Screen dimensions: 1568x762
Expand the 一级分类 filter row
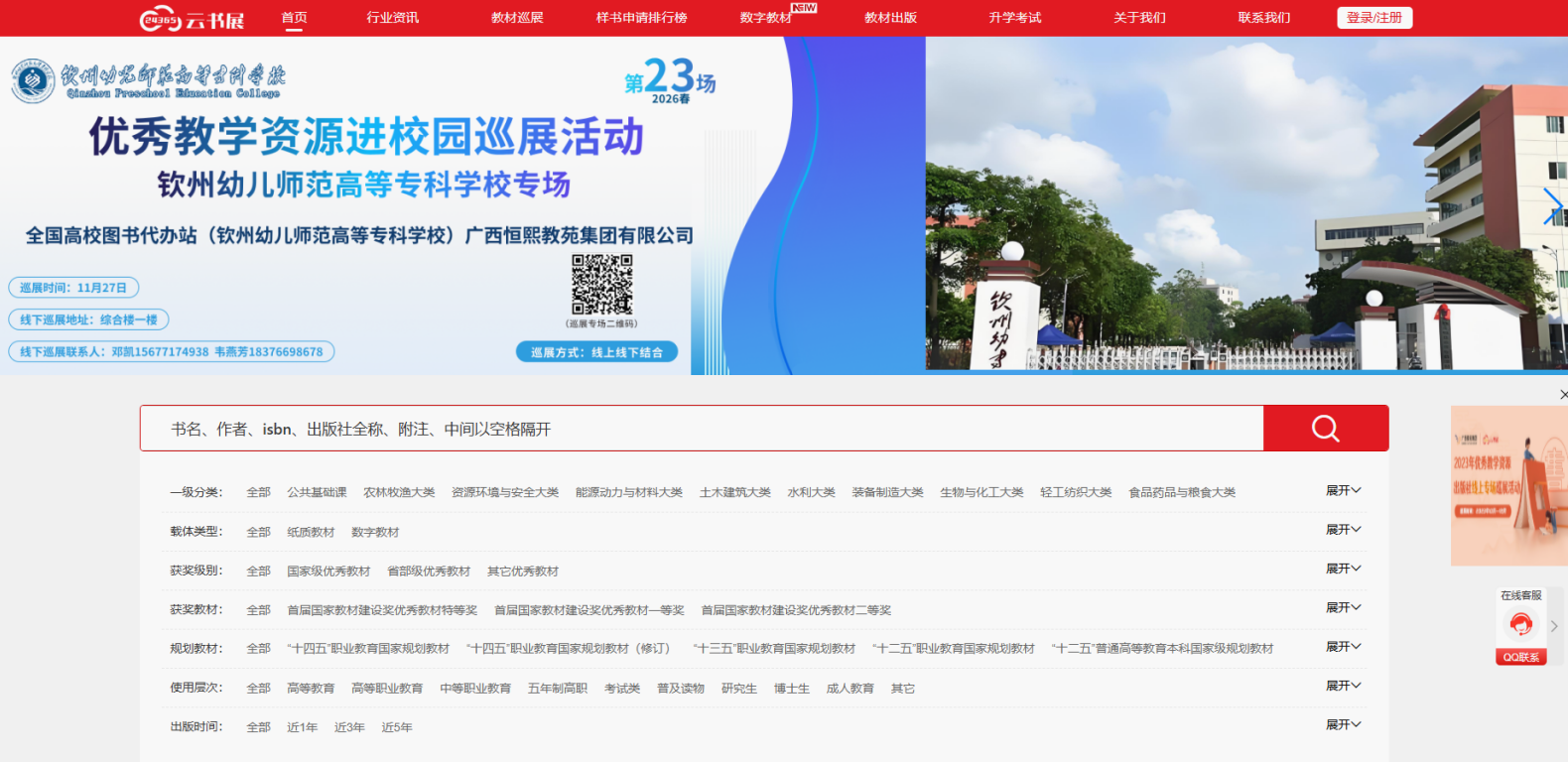click(1343, 491)
